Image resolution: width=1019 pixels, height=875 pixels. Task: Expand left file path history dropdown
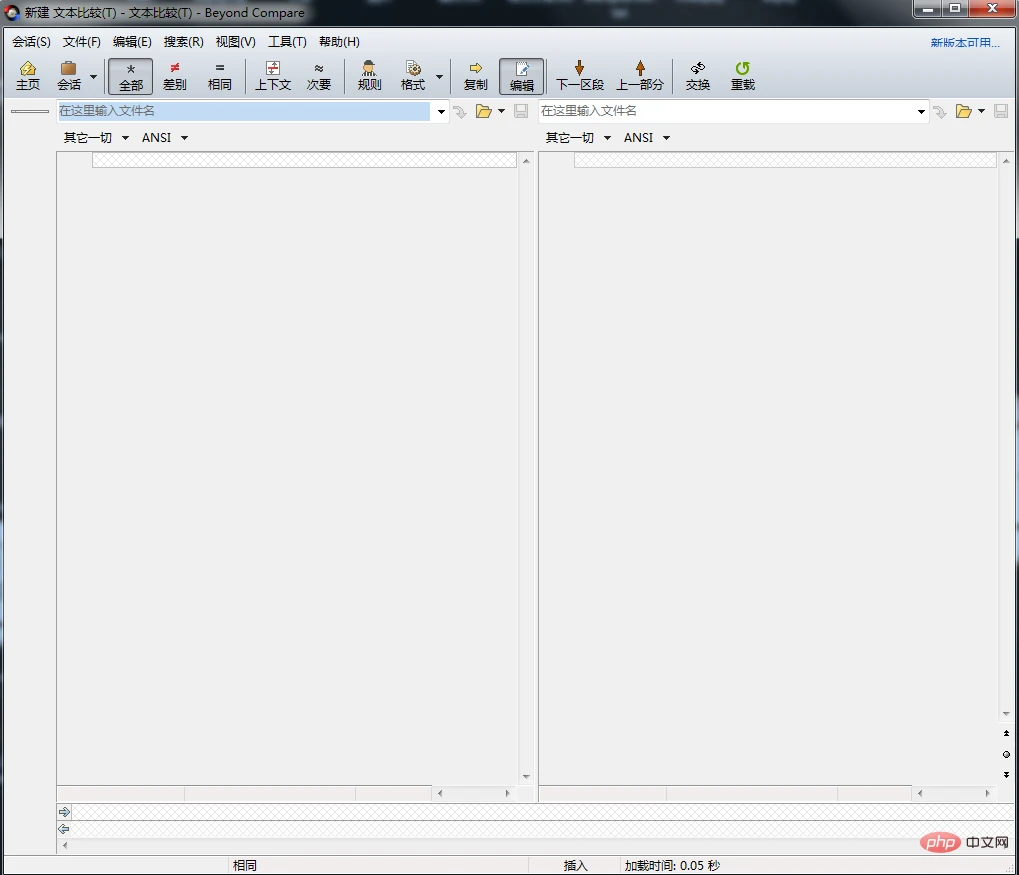pyautogui.click(x=441, y=112)
